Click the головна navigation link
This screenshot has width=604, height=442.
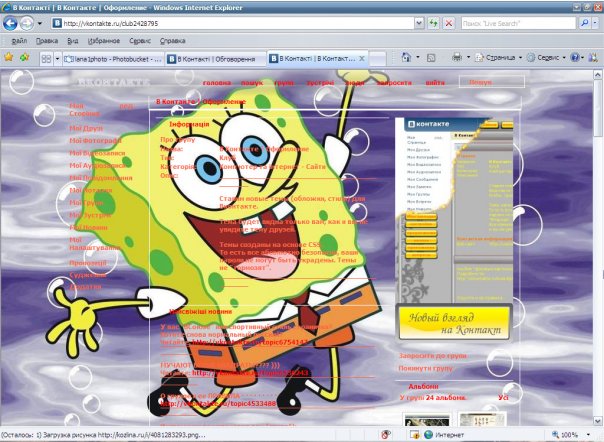click(x=217, y=82)
